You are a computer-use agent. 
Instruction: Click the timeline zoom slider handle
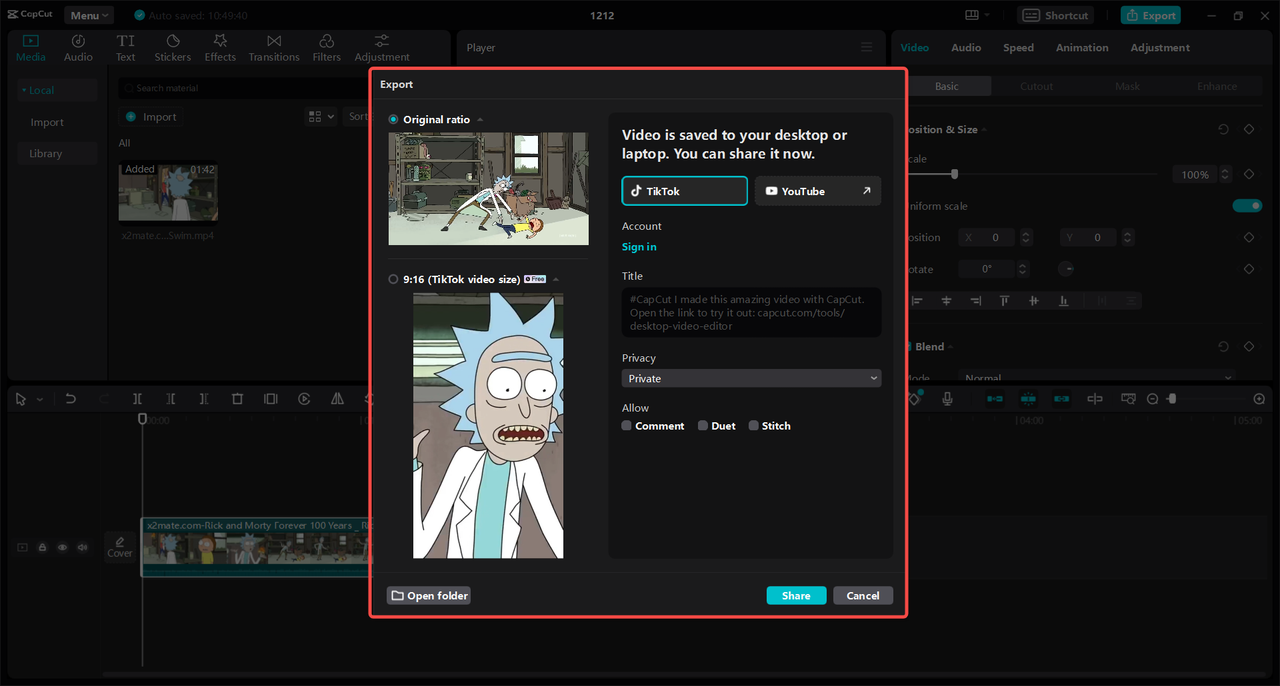[x=1172, y=399]
